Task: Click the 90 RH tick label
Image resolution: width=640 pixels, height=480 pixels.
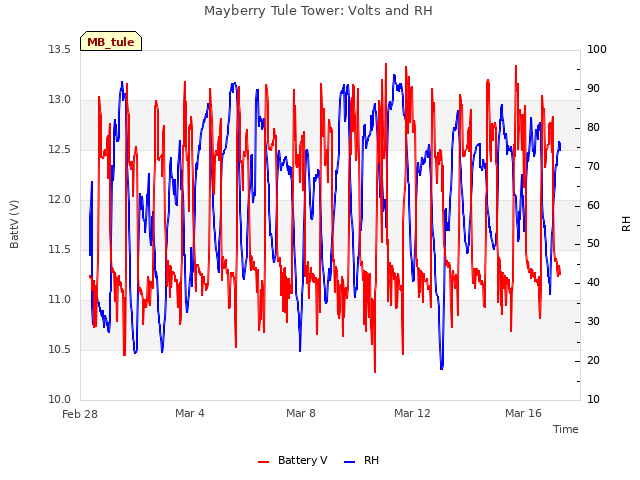Action: pos(593,89)
